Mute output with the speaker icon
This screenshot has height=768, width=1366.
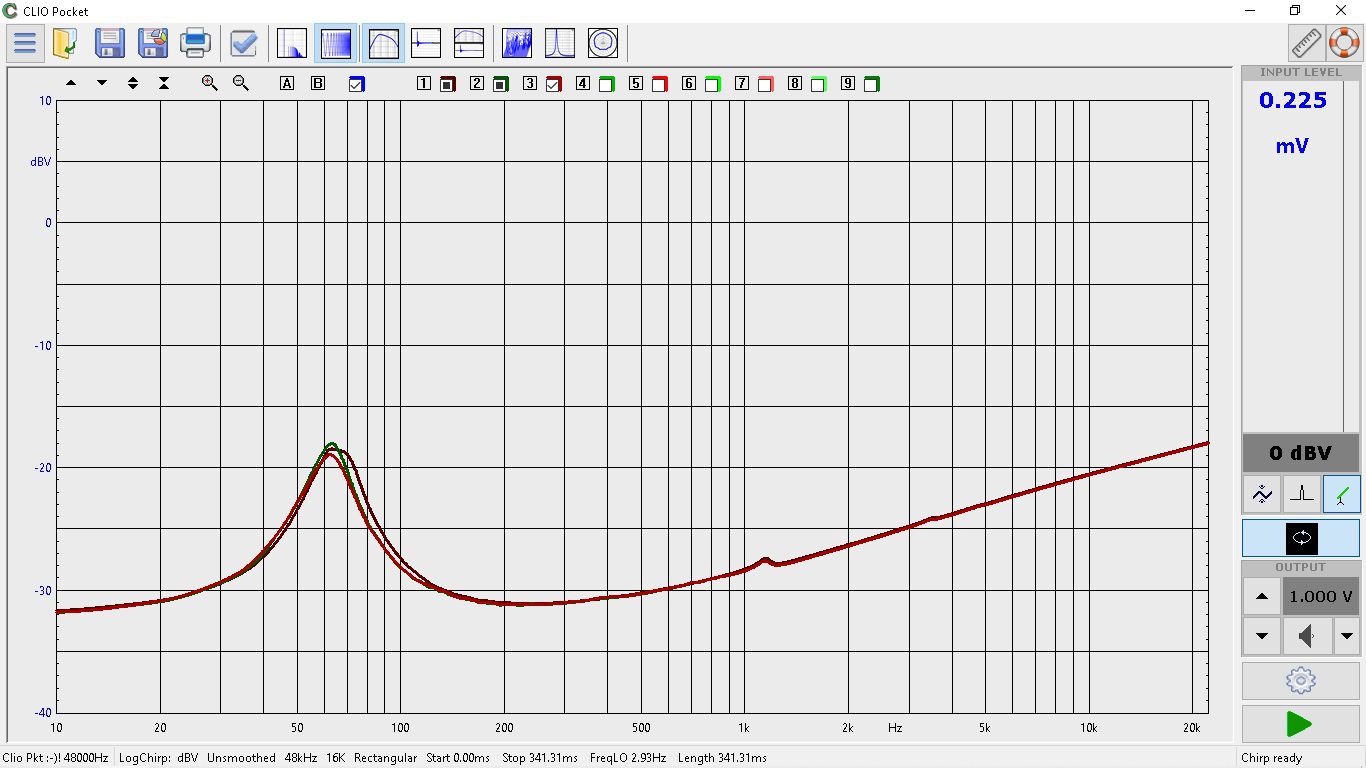click(1307, 635)
